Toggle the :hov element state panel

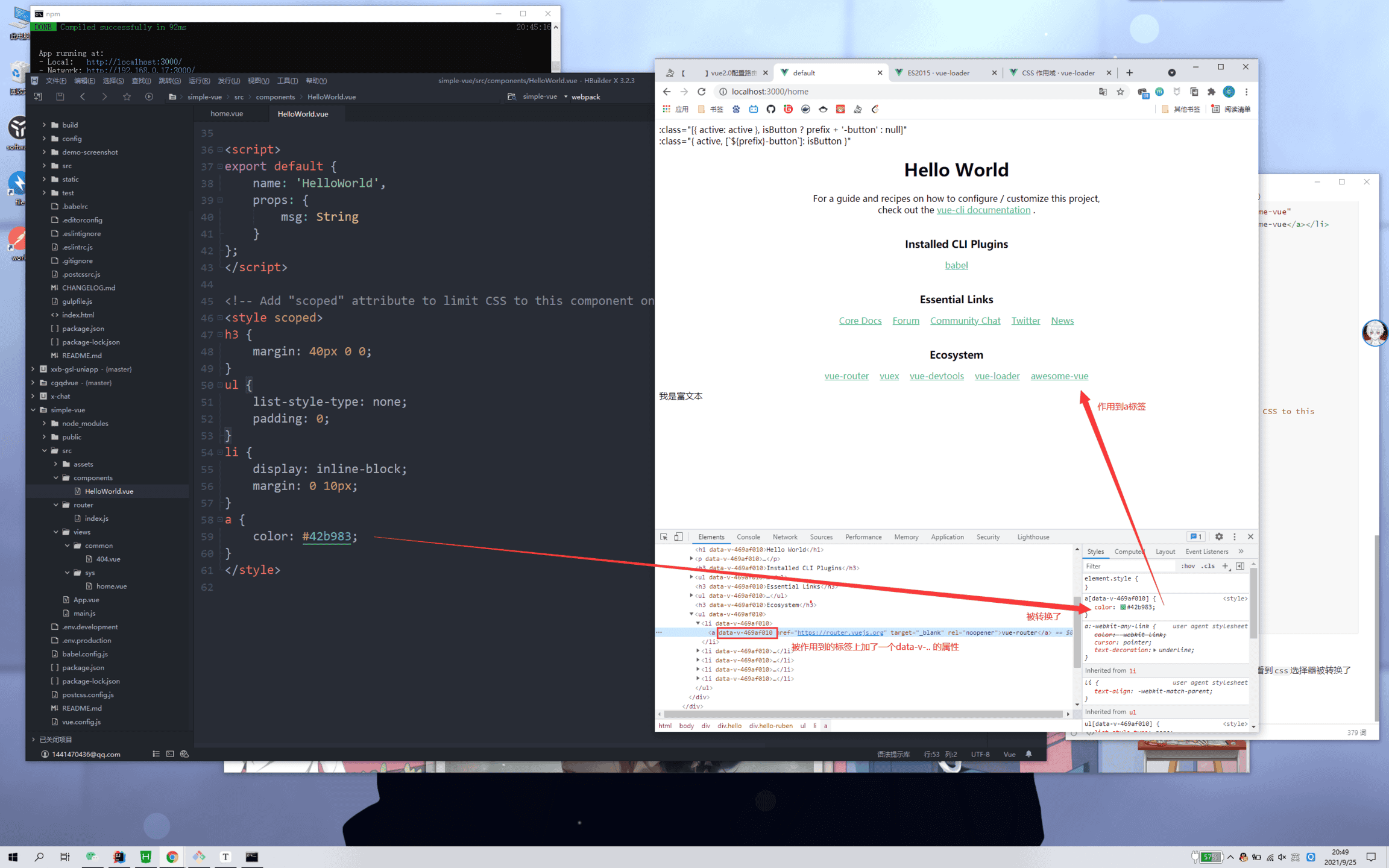1188,566
